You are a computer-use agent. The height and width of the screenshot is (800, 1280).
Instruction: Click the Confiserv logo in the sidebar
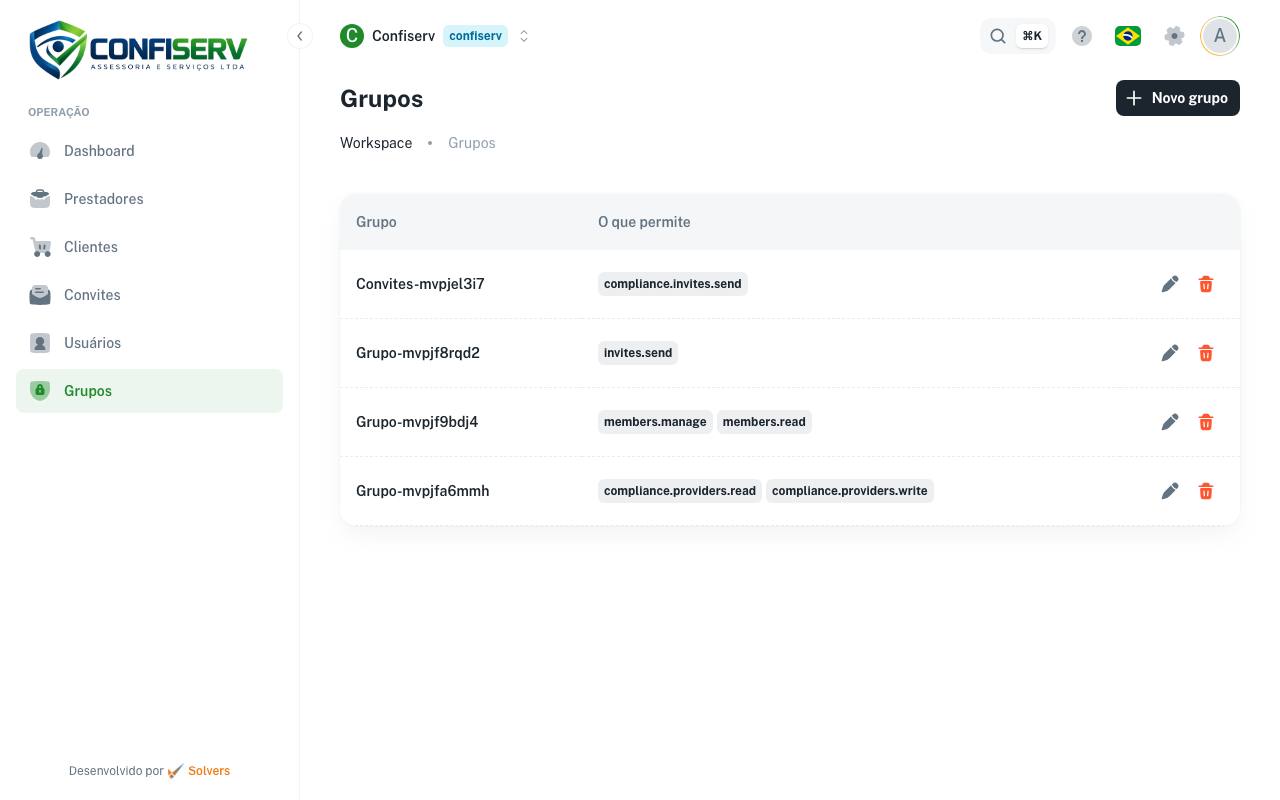pyautogui.click(x=138, y=49)
